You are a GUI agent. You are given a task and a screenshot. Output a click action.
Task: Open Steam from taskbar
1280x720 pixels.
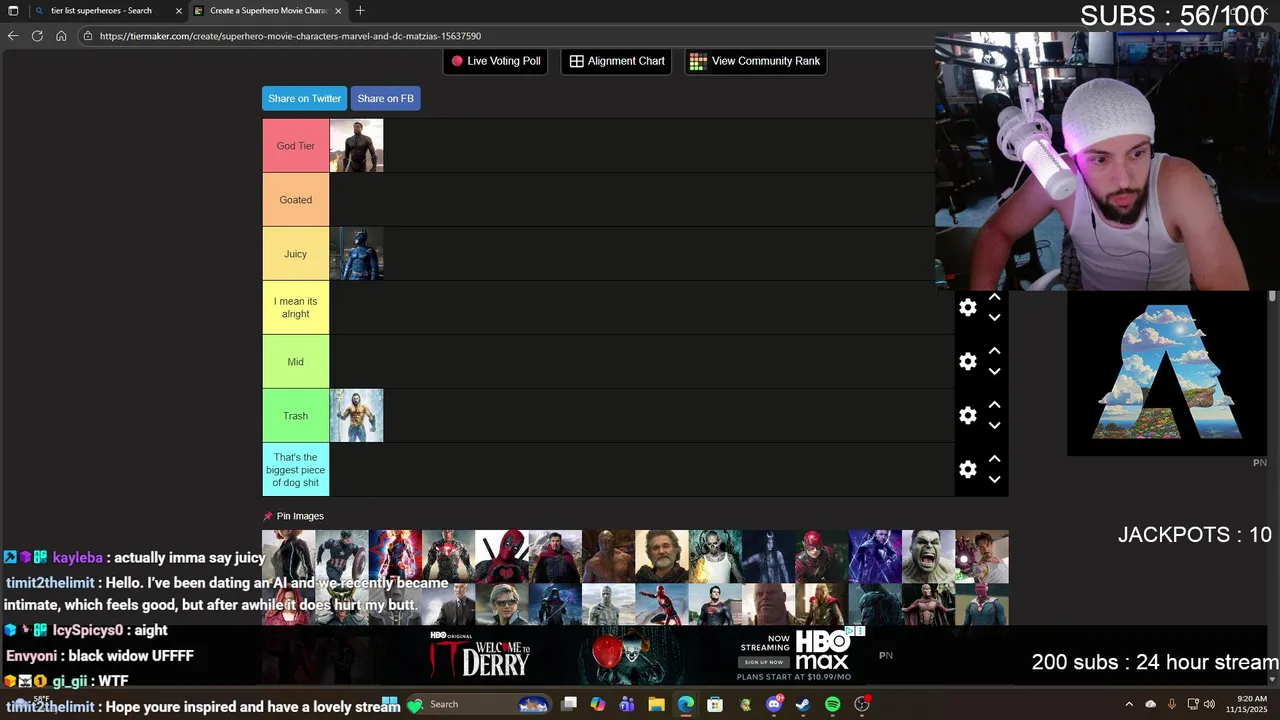click(803, 704)
